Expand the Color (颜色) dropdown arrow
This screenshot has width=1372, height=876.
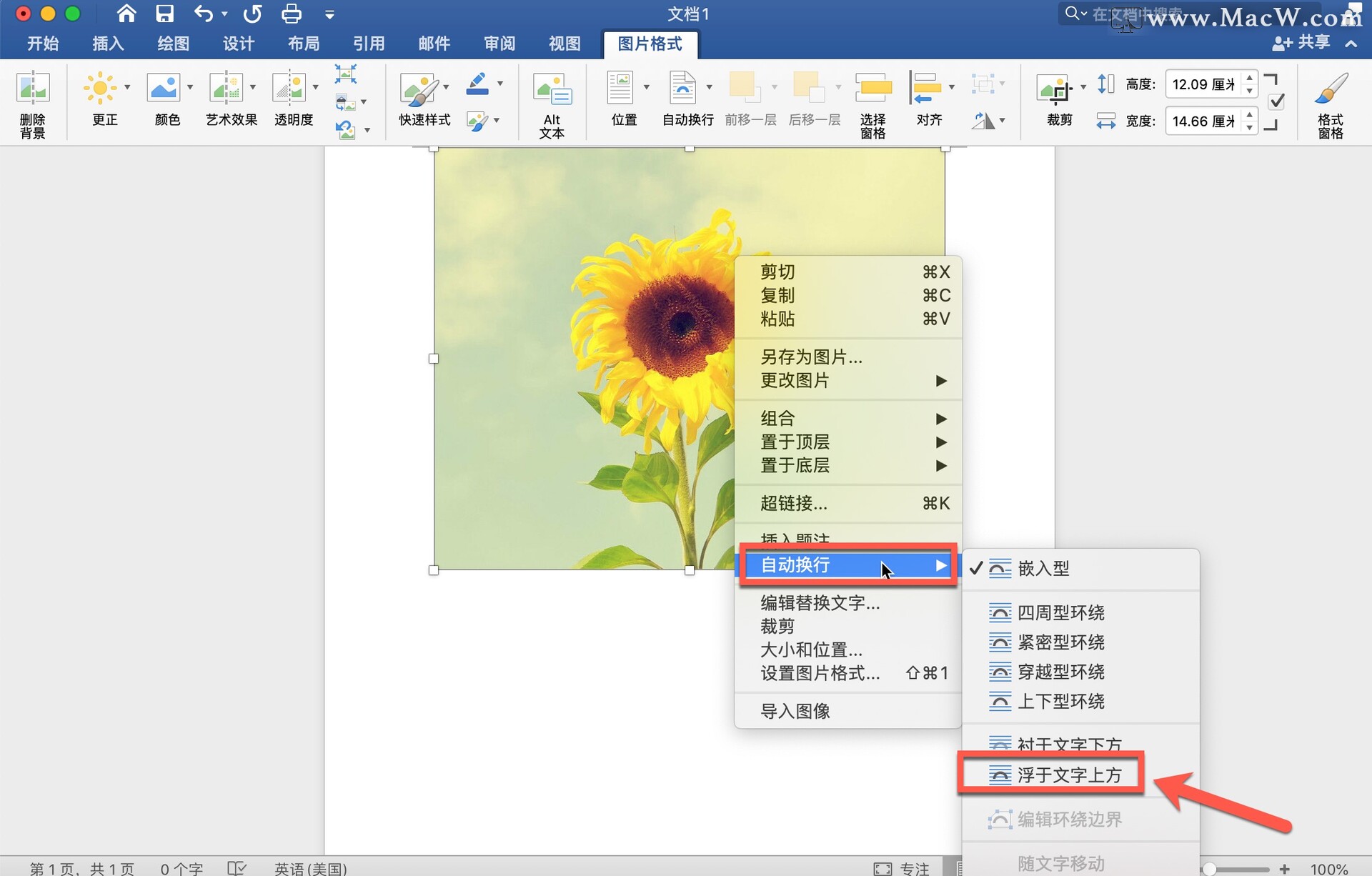(190, 87)
